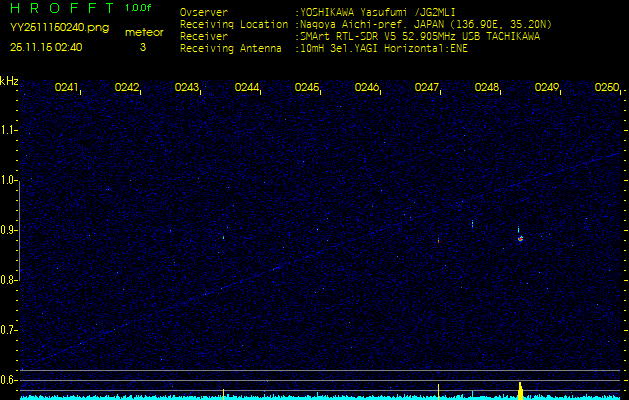Click the 1.0 kHz frequency label
629x400 pixels.
click(x=9, y=180)
